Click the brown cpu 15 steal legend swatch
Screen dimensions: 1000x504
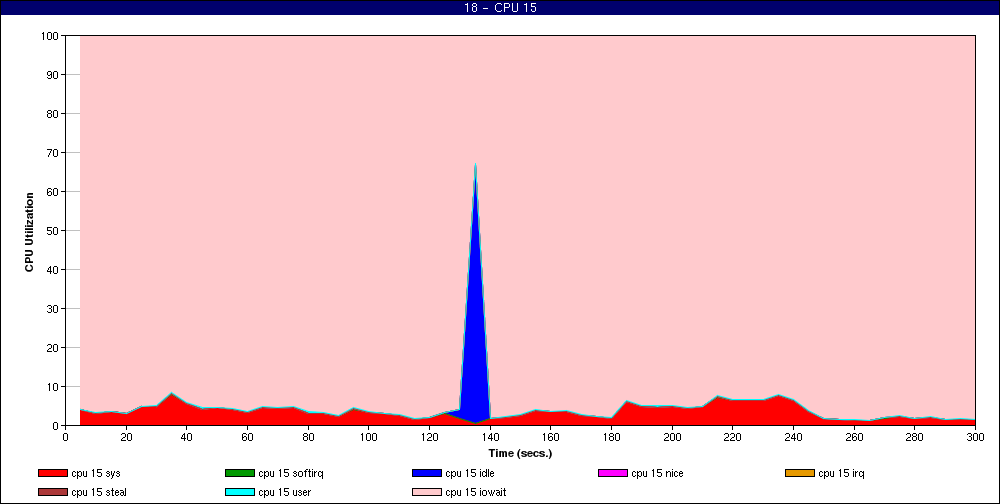coord(53,493)
